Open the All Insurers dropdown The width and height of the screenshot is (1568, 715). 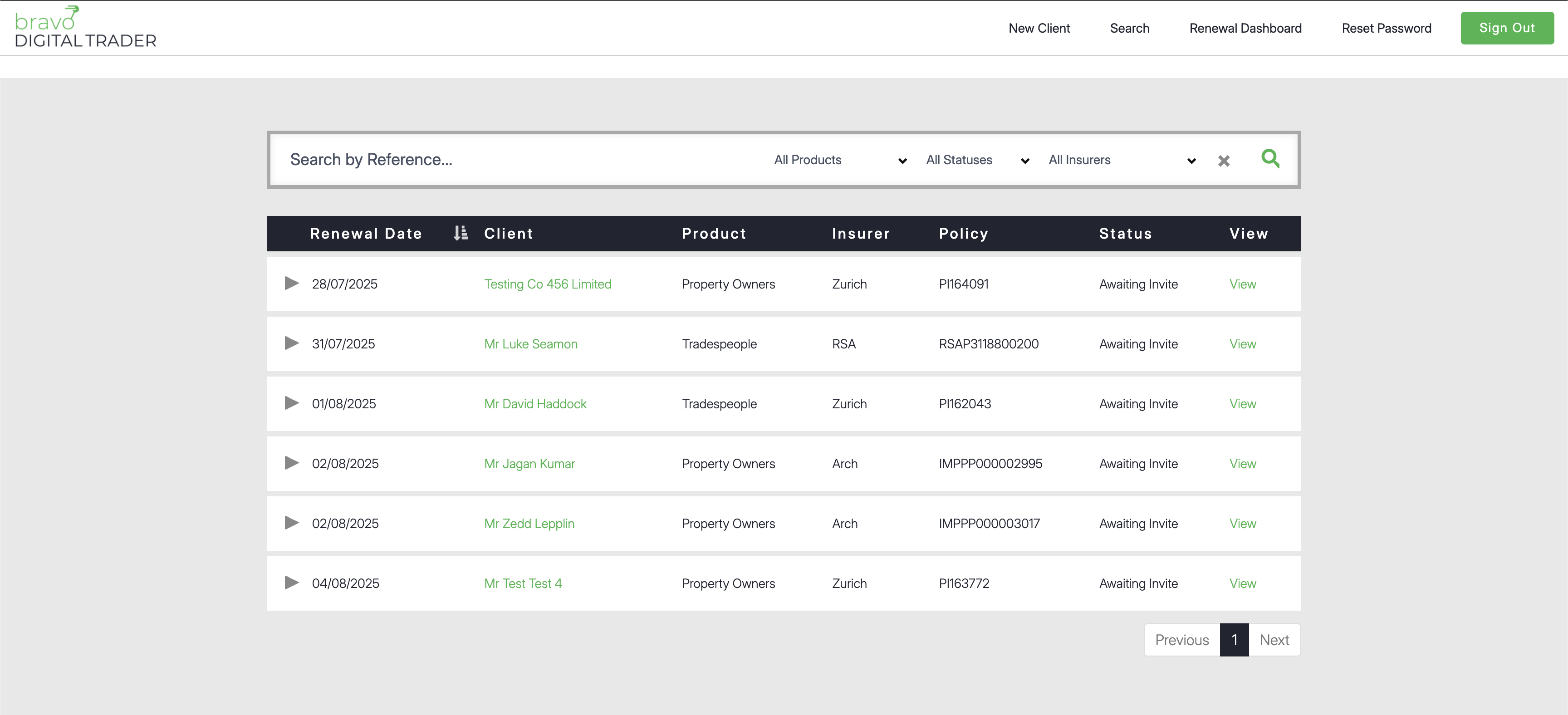point(1121,160)
